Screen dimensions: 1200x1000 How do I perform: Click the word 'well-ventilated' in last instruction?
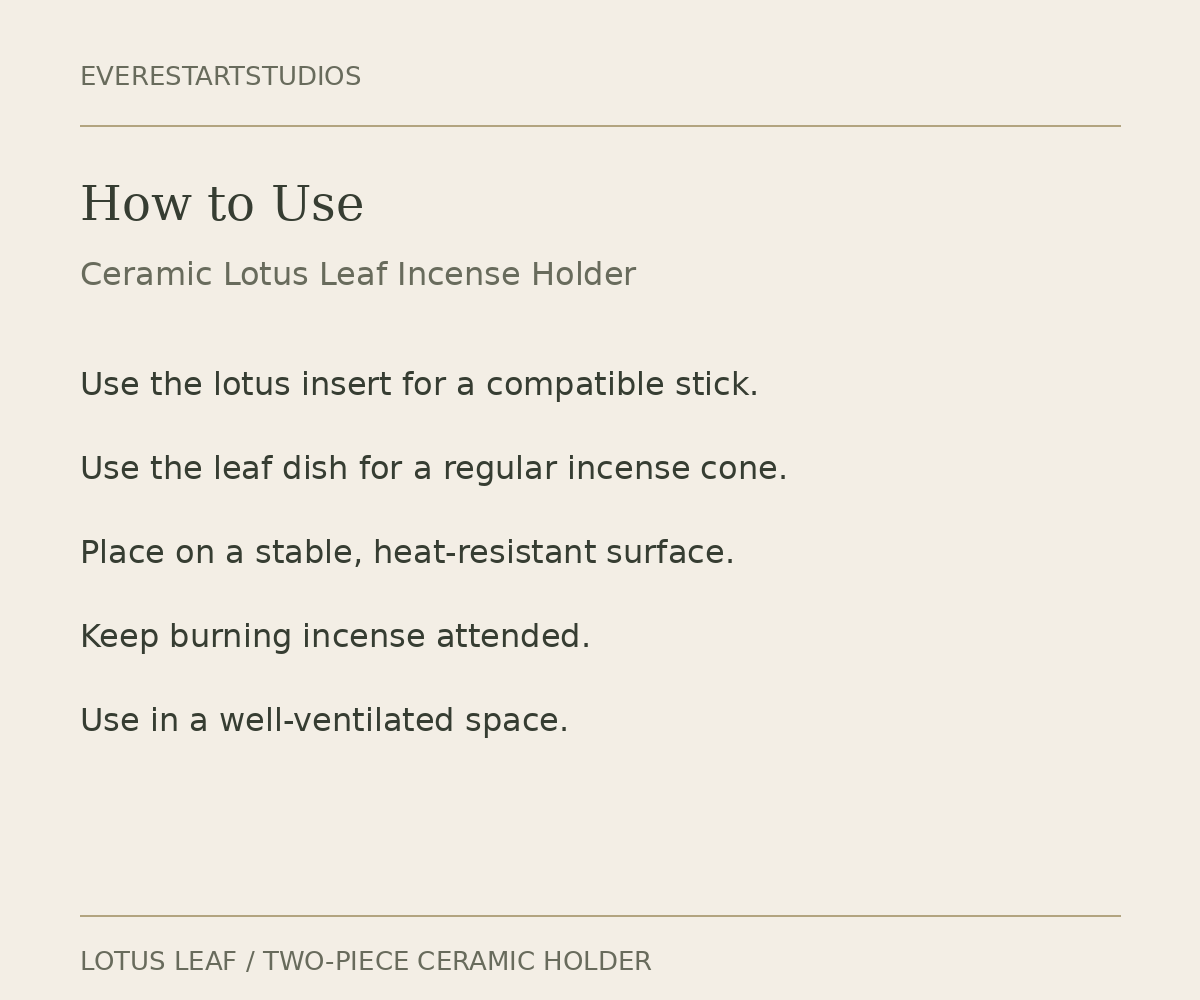click(x=337, y=721)
